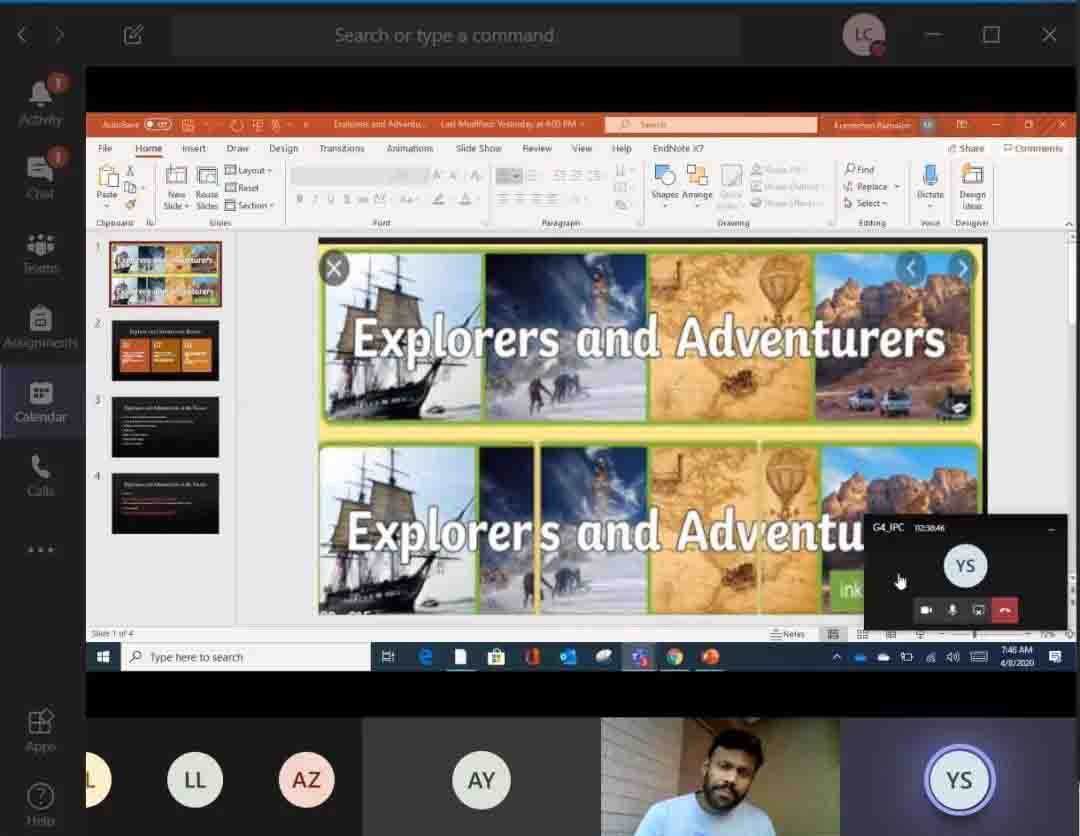Expand the Layout dropdown in Slides group
Screen dimensions: 1080x836
249,171
